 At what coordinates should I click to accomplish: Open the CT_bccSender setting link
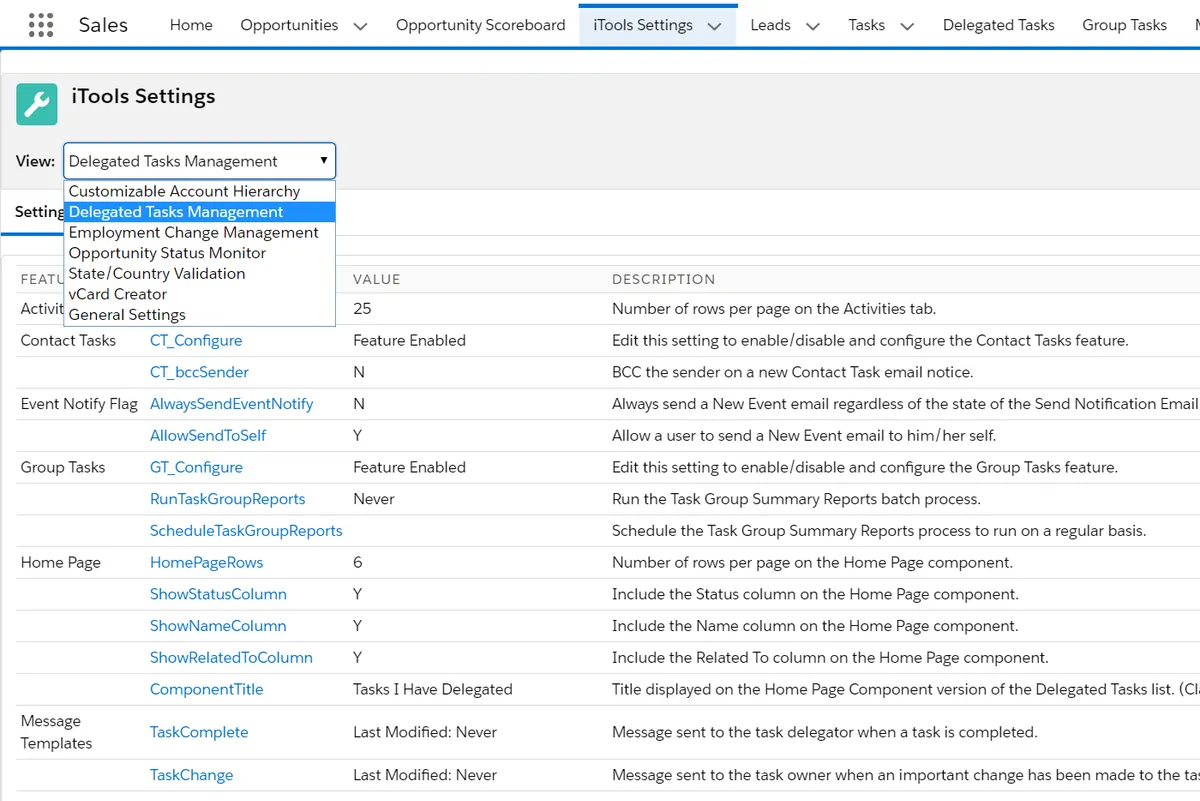199,372
